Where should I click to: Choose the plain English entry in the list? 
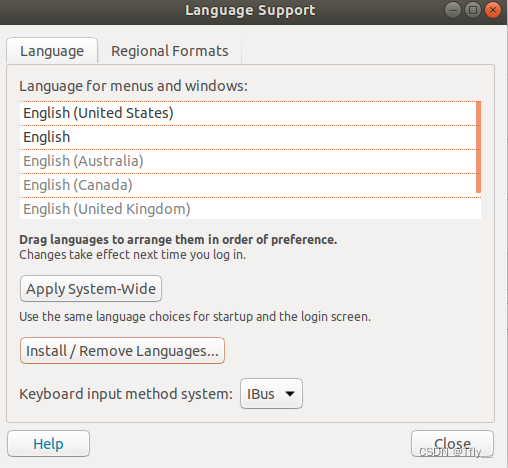pyautogui.click(x=248, y=137)
